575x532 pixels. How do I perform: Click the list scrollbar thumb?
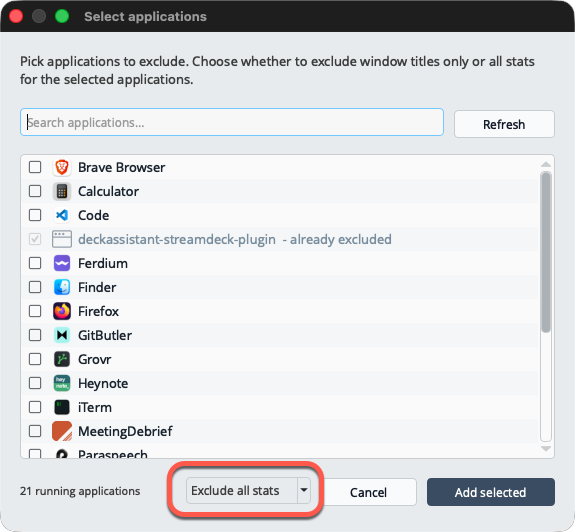[546, 253]
